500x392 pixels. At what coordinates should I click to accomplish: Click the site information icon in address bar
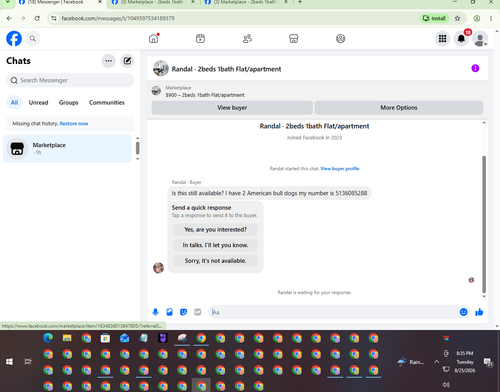pos(54,18)
